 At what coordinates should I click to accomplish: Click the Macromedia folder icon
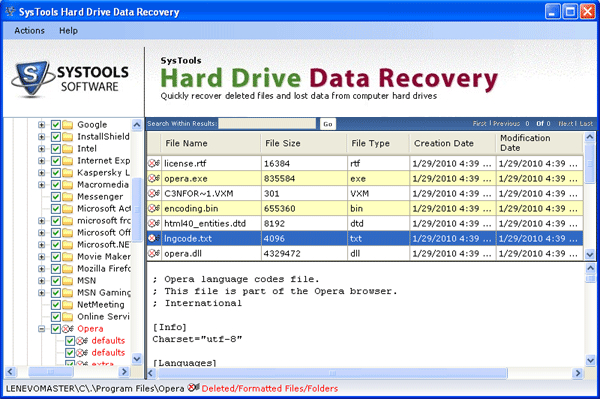click(x=67, y=185)
